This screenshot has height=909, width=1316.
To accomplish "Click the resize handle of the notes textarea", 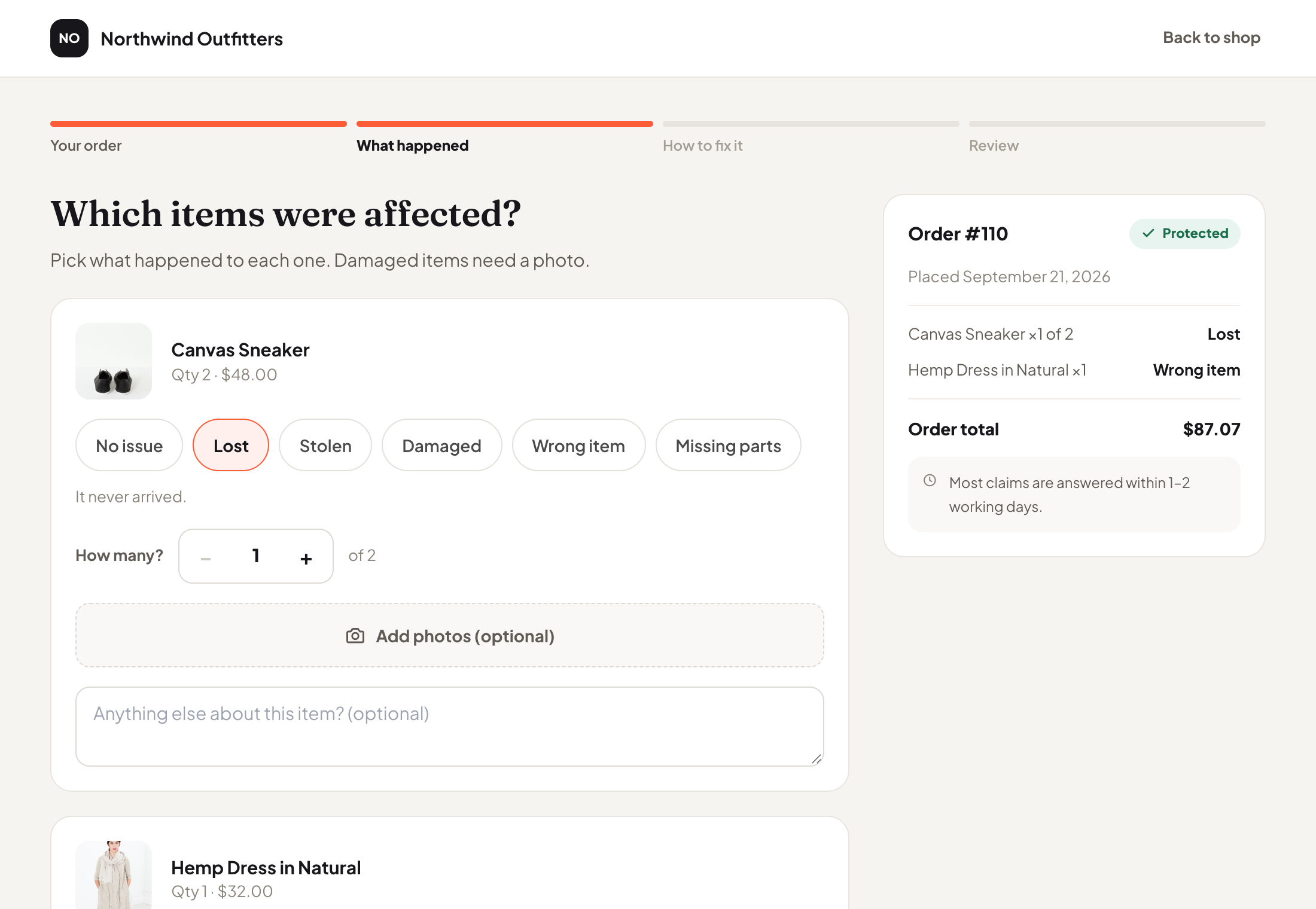I will coord(817,759).
